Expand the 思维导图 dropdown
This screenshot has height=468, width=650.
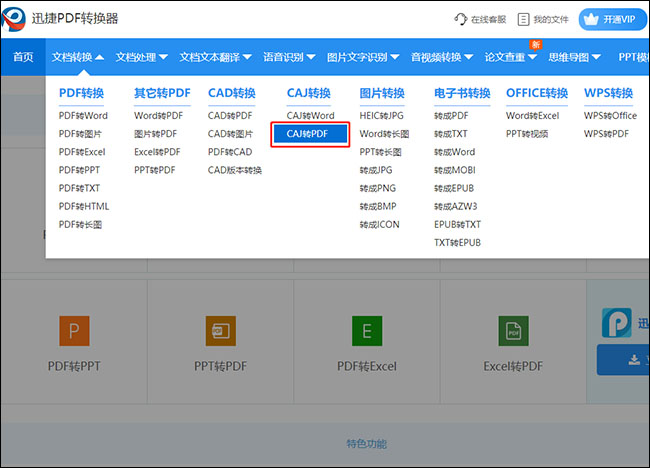(x=574, y=57)
